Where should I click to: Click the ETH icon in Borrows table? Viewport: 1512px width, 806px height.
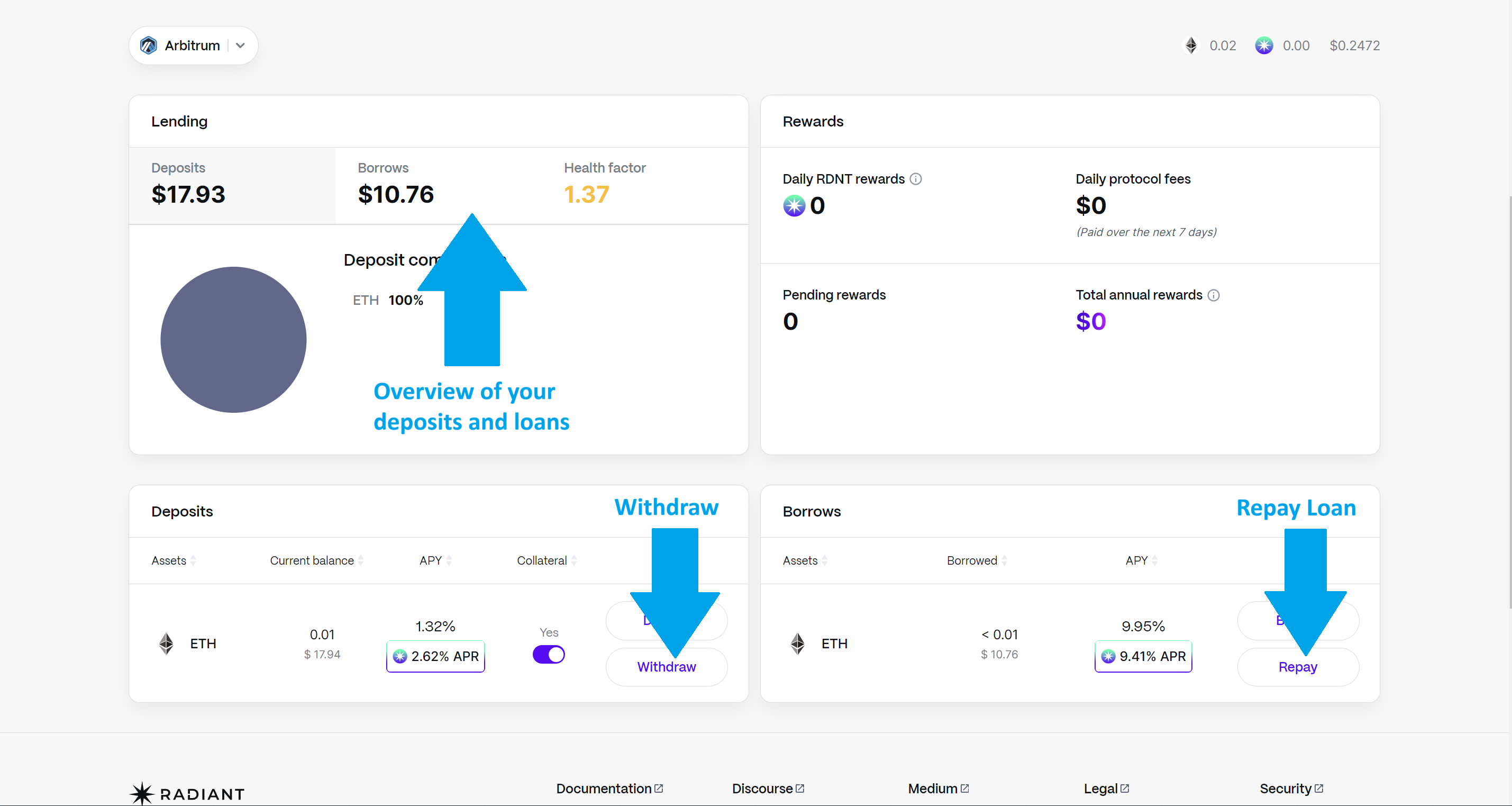[x=798, y=644]
